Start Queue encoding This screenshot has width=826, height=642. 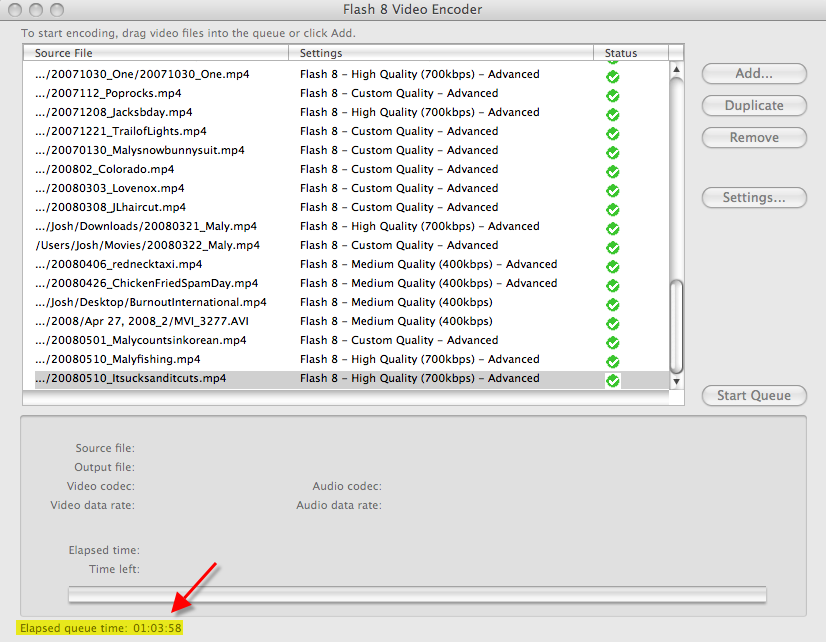(754, 396)
